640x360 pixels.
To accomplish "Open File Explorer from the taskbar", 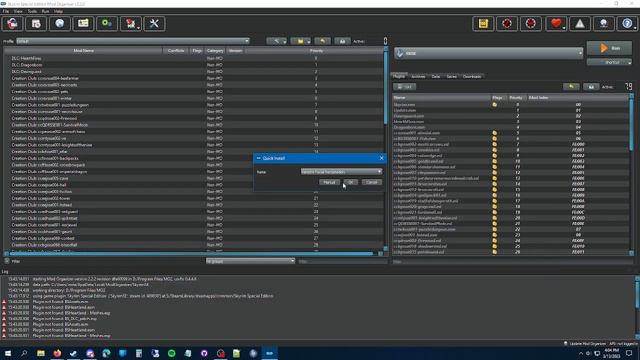I will click(41, 353).
